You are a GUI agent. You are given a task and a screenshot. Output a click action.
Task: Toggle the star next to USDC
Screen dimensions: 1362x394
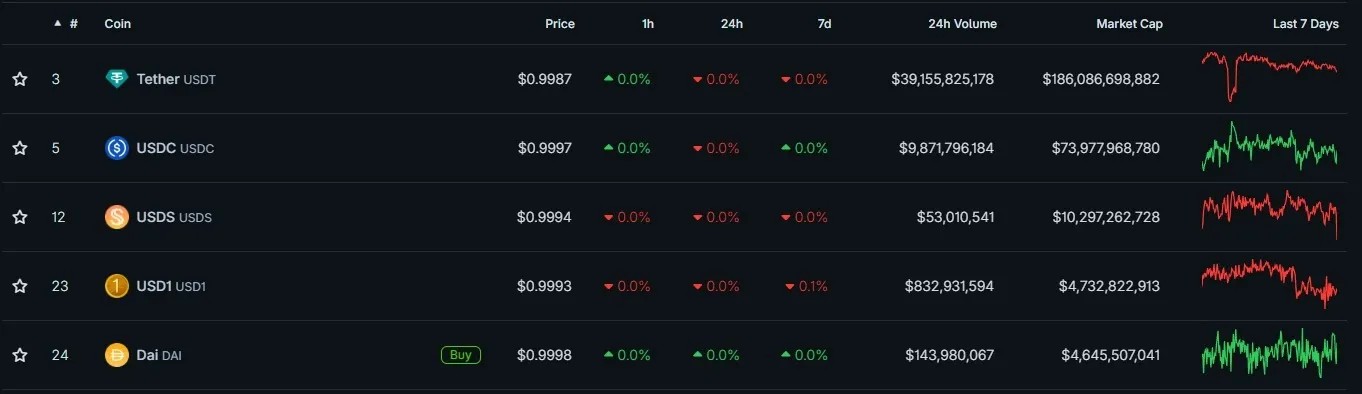tap(20, 148)
